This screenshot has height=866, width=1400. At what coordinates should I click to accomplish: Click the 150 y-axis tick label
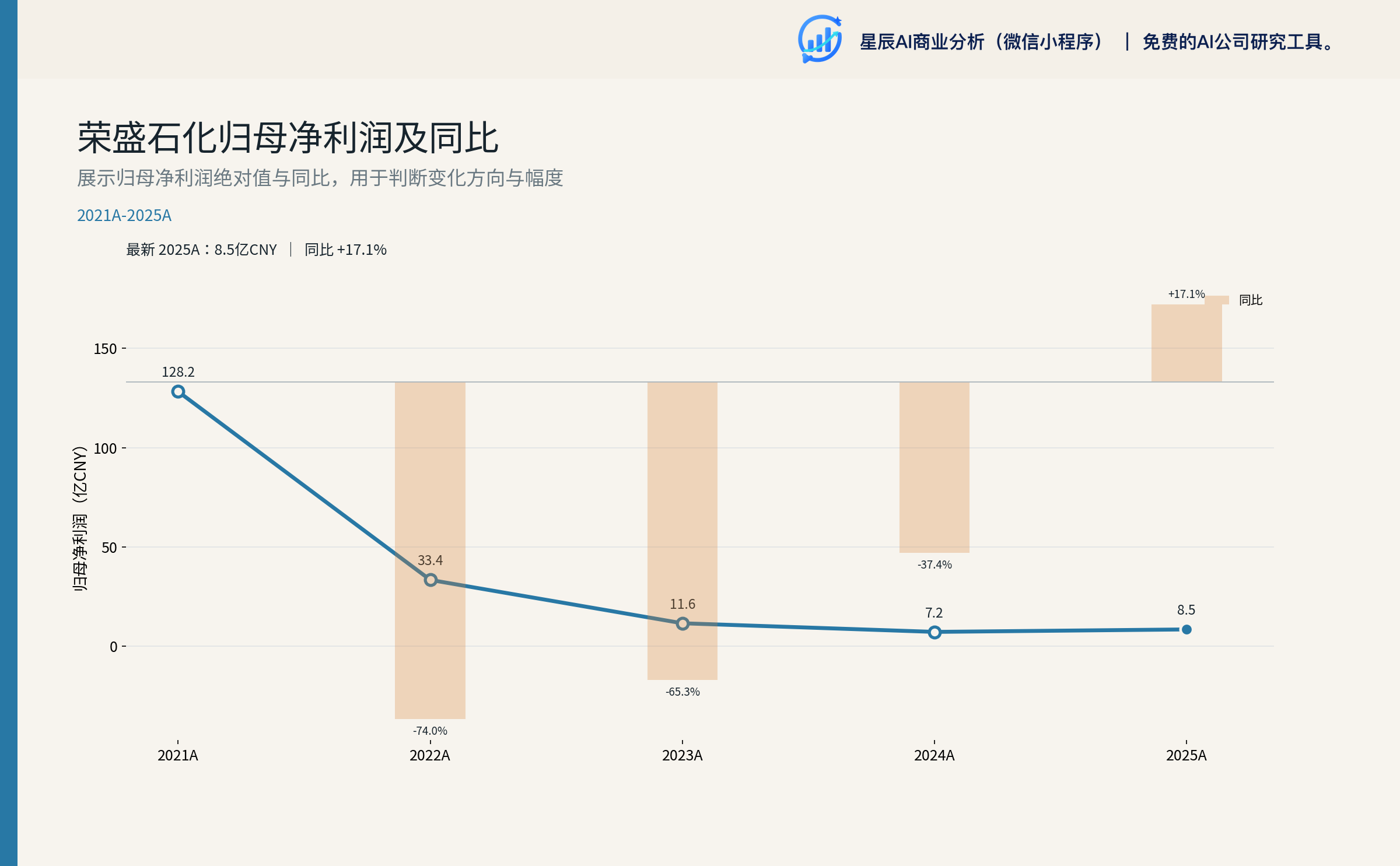coord(106,349)
